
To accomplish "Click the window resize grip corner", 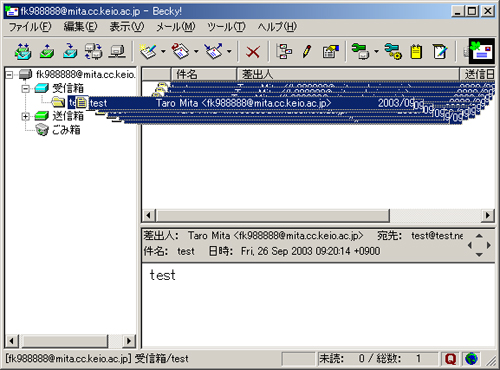I will pos(490,360).
